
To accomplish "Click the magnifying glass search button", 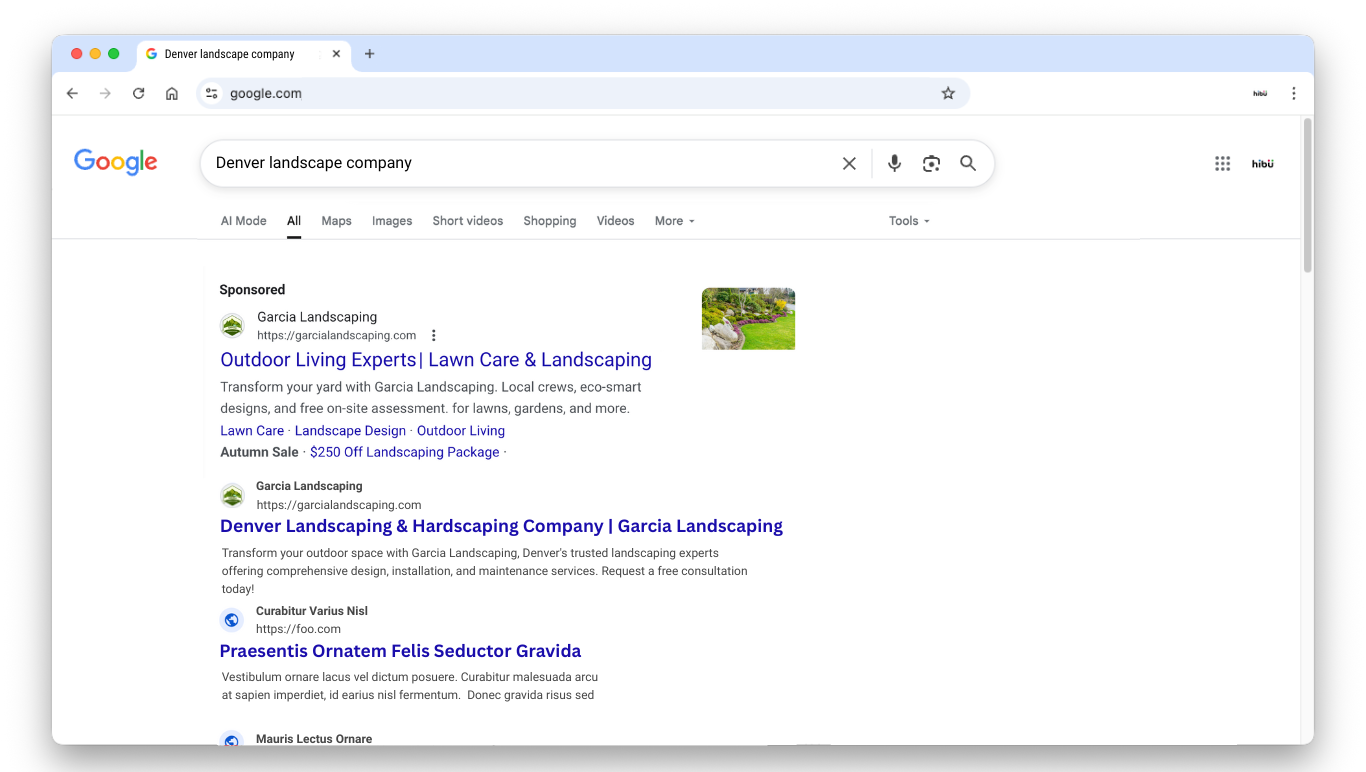I will point(968,163).
